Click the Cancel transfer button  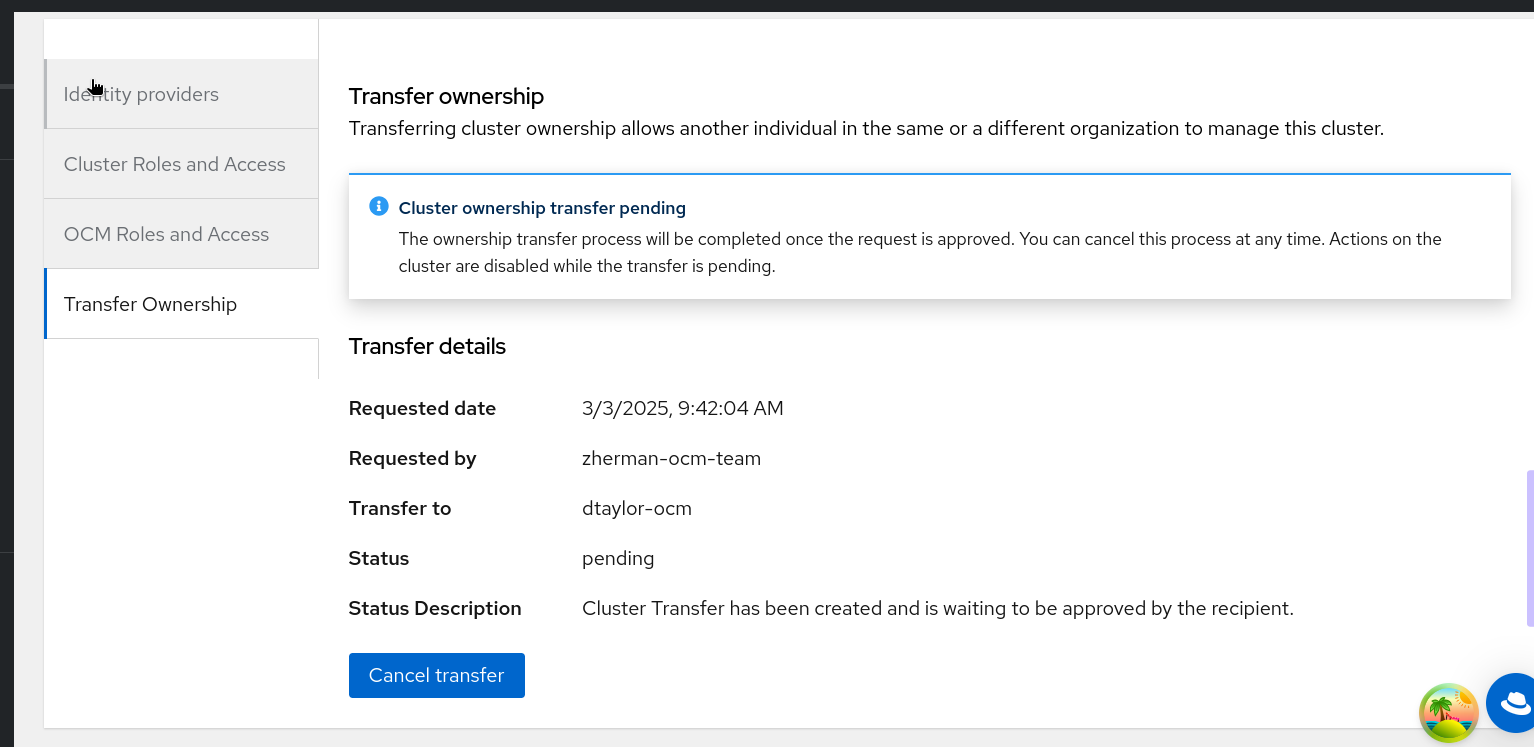(436, 675)
